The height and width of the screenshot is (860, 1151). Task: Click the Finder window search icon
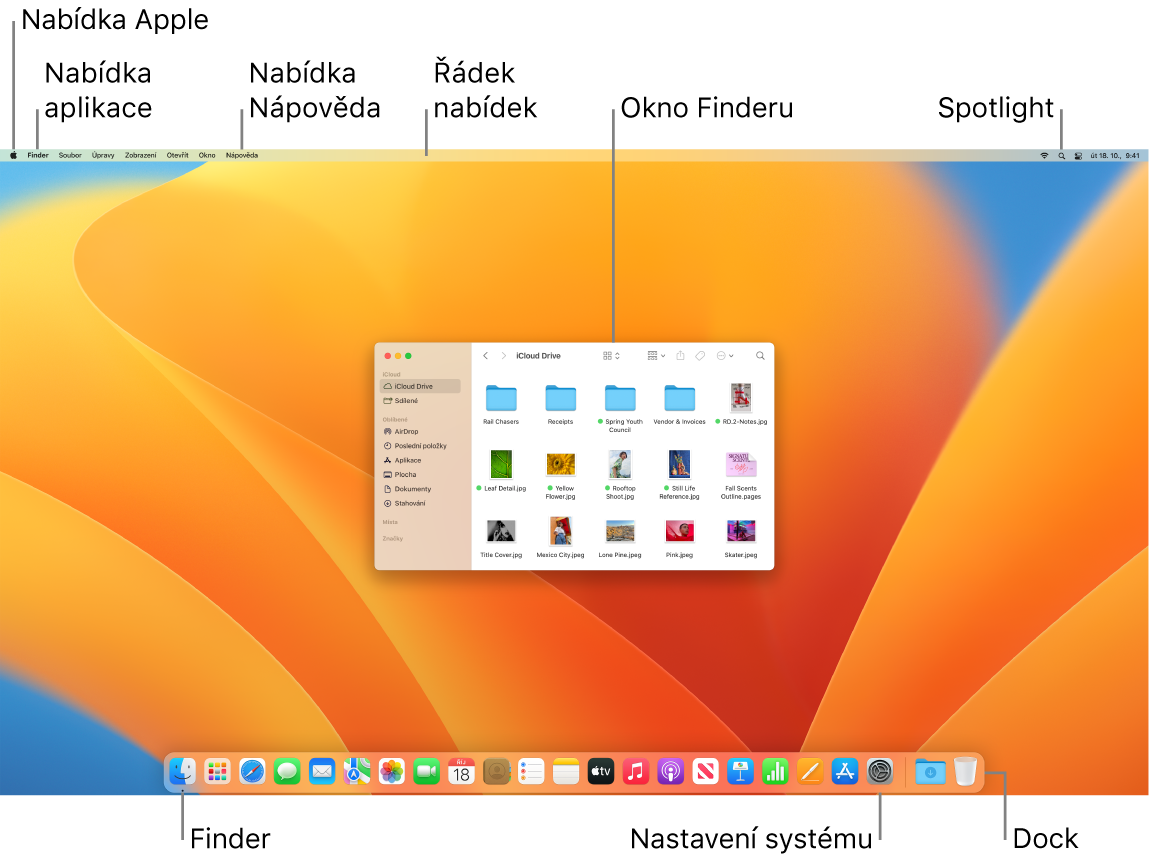[x=760, y=356]
